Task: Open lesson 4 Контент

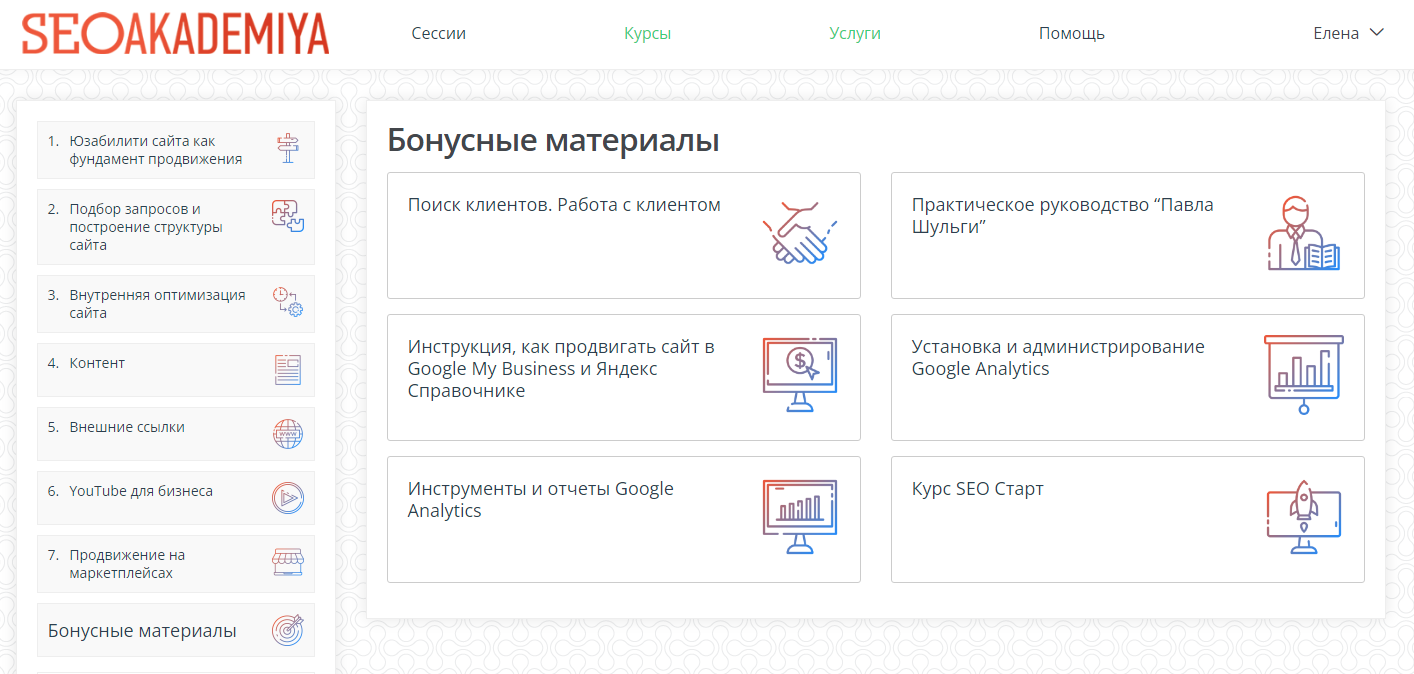Action: (176, 370)
